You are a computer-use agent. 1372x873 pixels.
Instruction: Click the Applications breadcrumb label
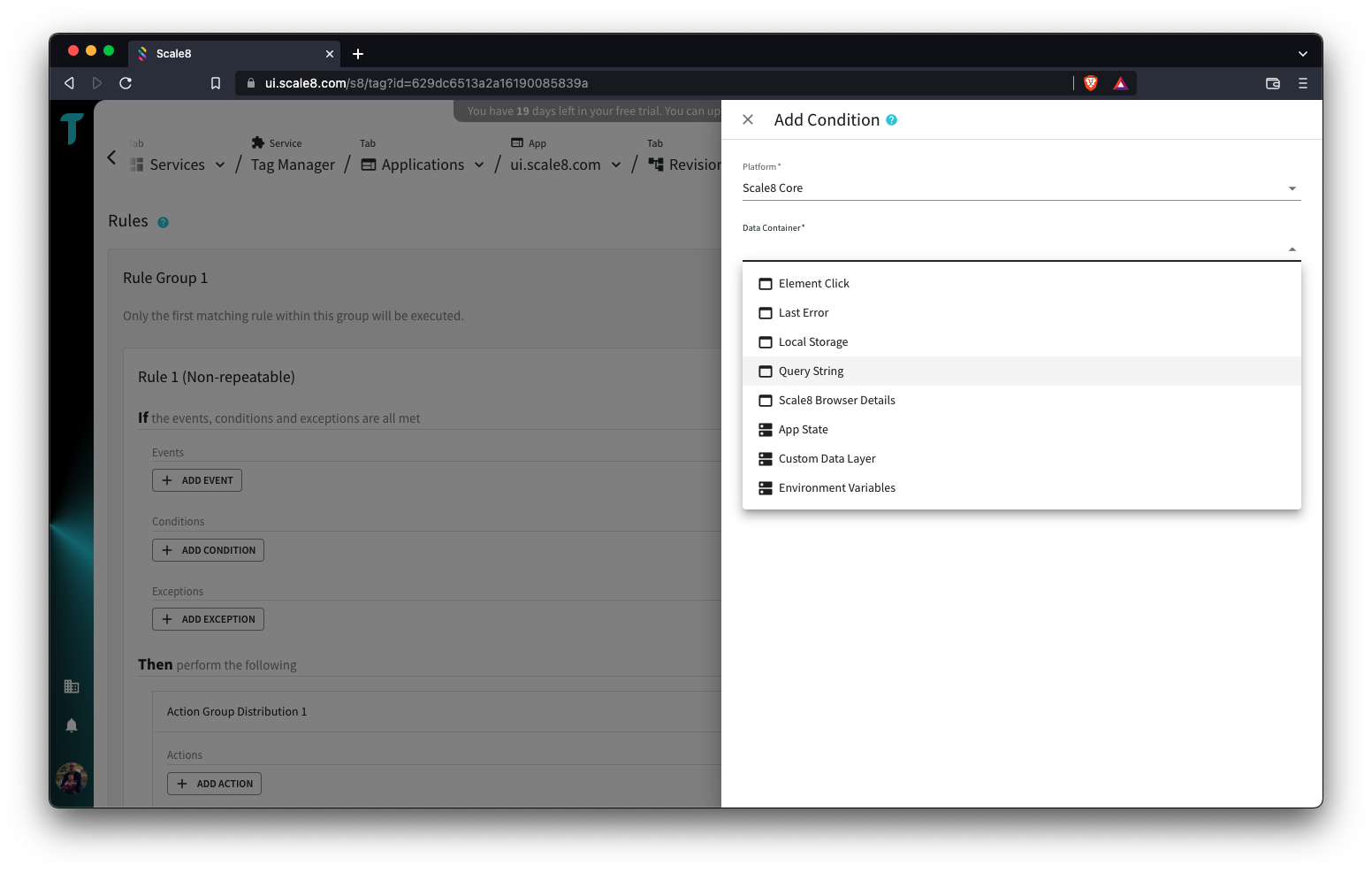click(423, 165)
